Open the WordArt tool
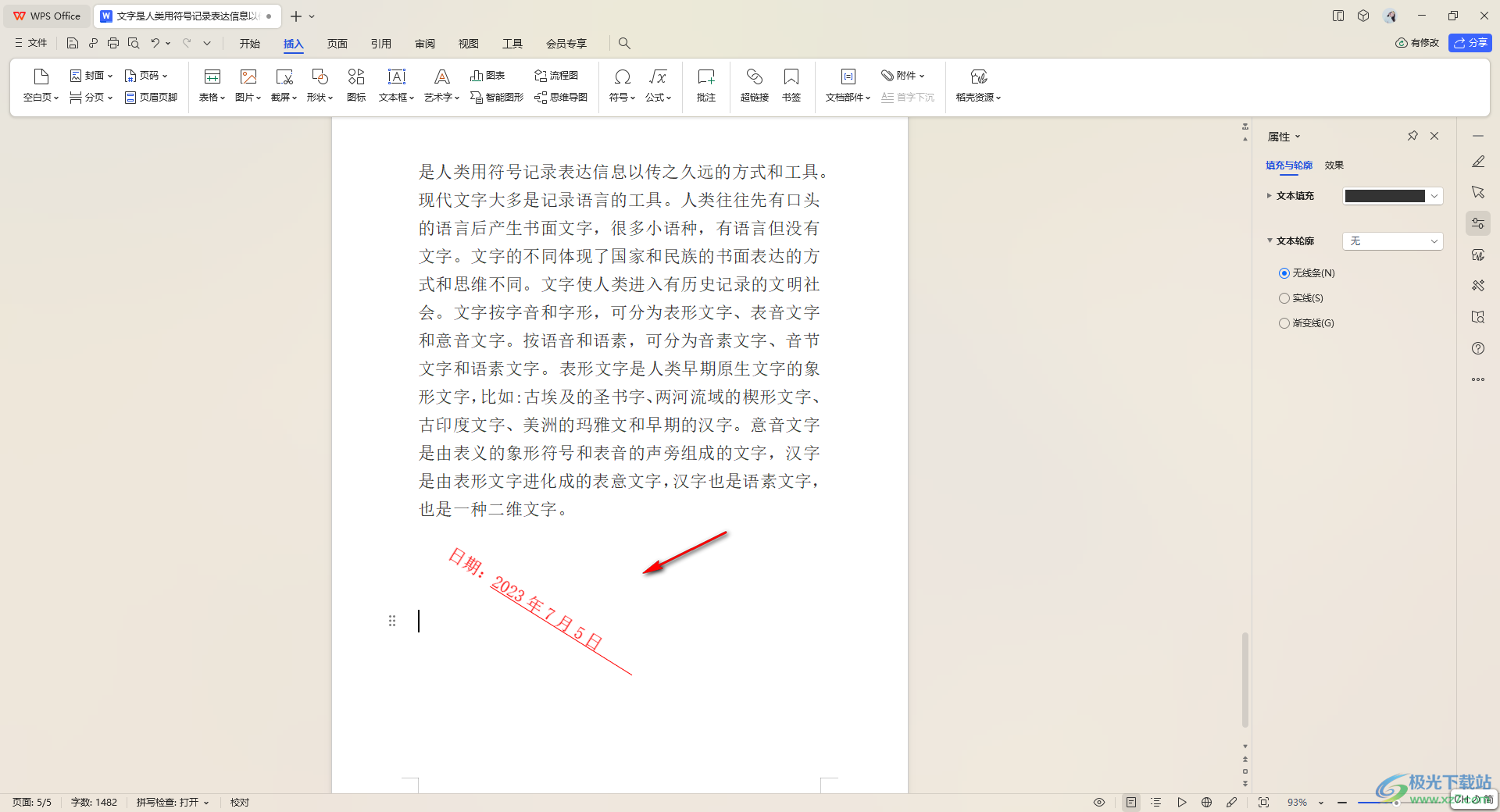 point(441,86)
